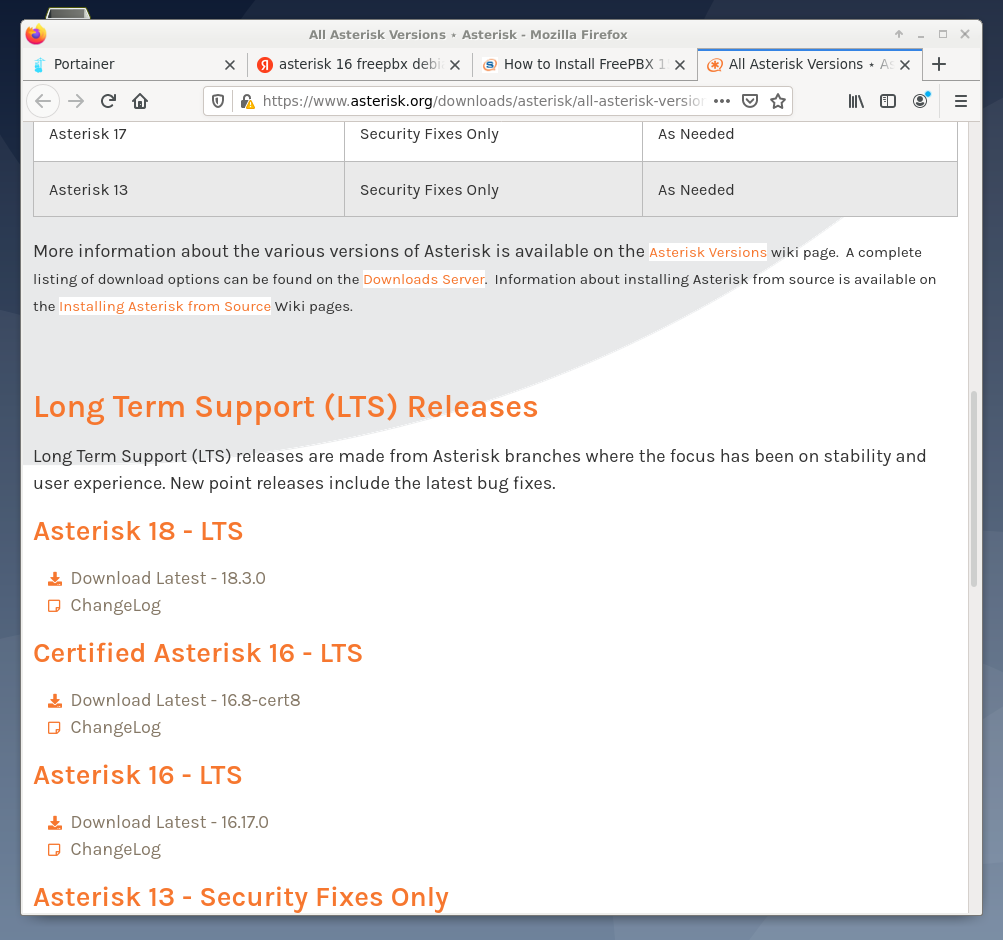Click Asterisk 13 row Security Fixes Only cell
Image resolution: width=1003 pixels, height=940 pixels.
coord(493,189)
